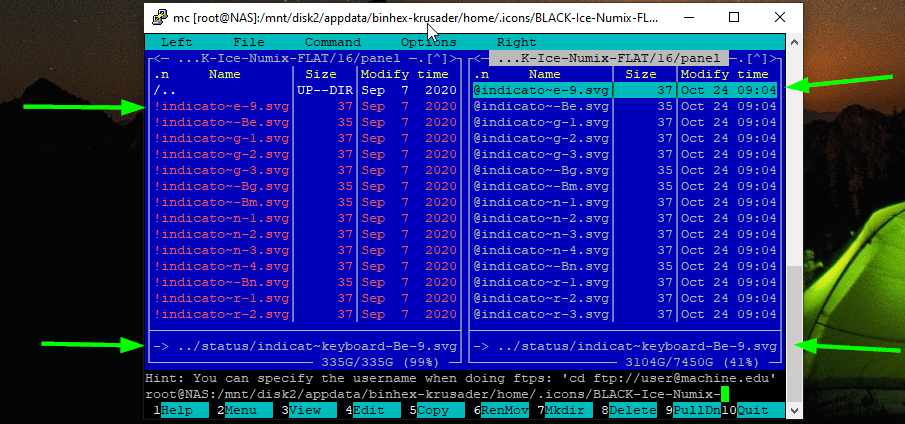Sort the right panel by Name column
Viewport: 905px width, 424px height.
coord(545,74)
